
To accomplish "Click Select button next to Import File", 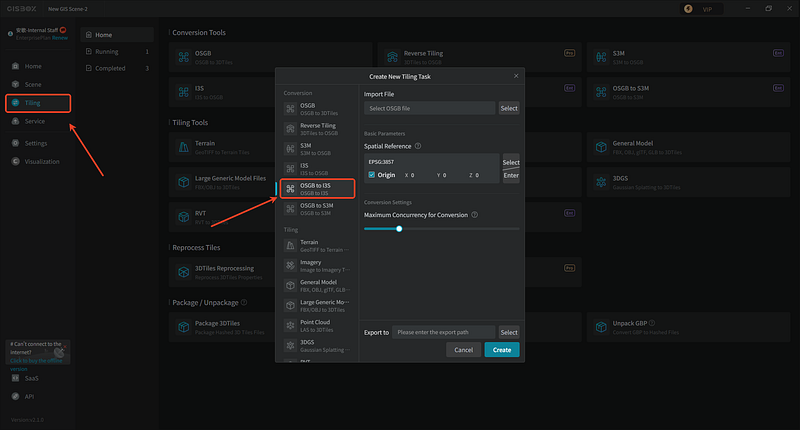I will (509, 108).
